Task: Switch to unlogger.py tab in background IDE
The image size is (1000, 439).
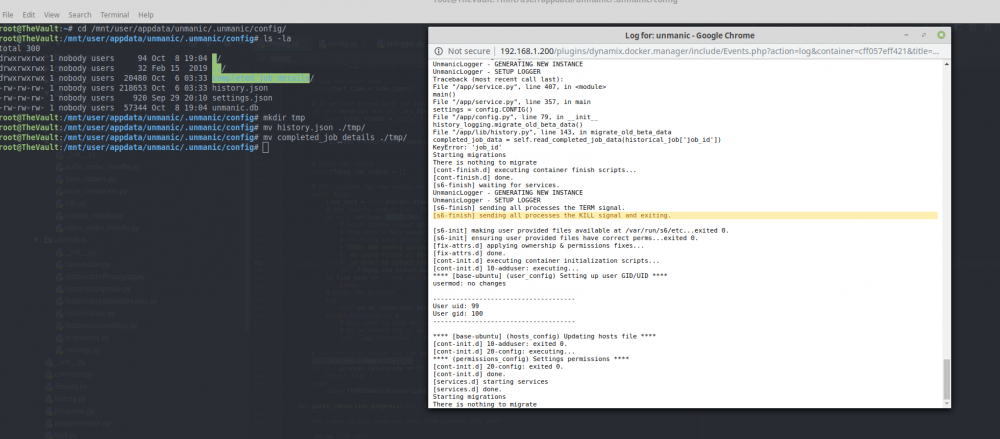Action: click(x=403, y=44)
